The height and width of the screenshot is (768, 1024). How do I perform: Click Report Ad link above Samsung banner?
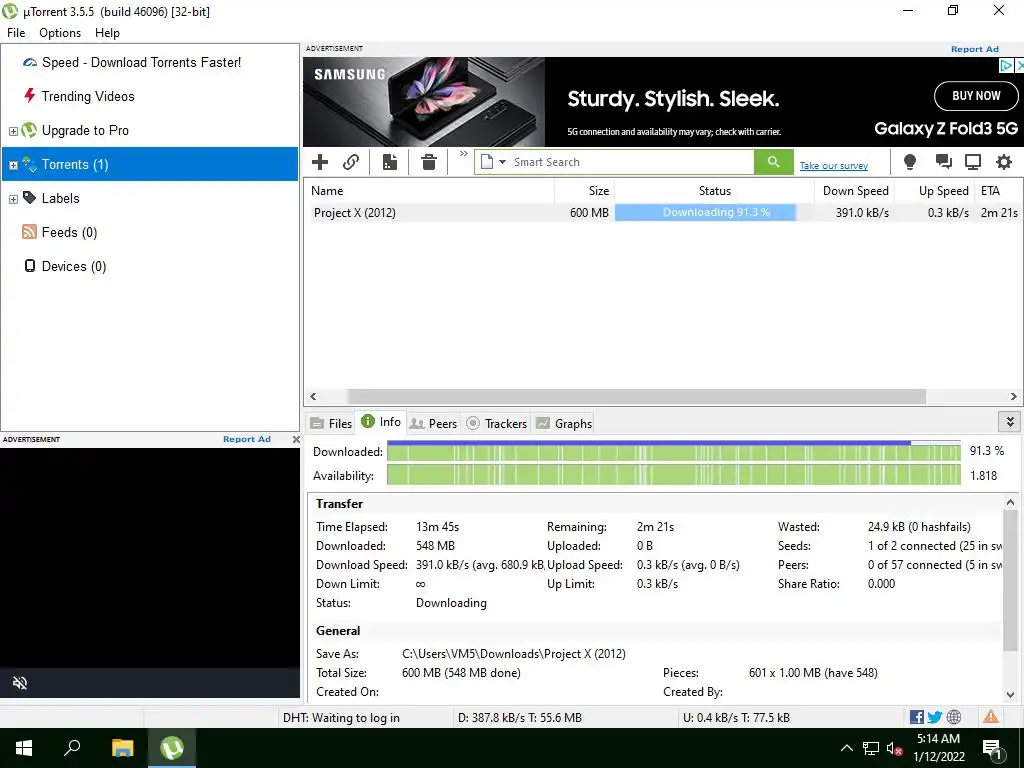pyautogui.click(x=974, y=49)
